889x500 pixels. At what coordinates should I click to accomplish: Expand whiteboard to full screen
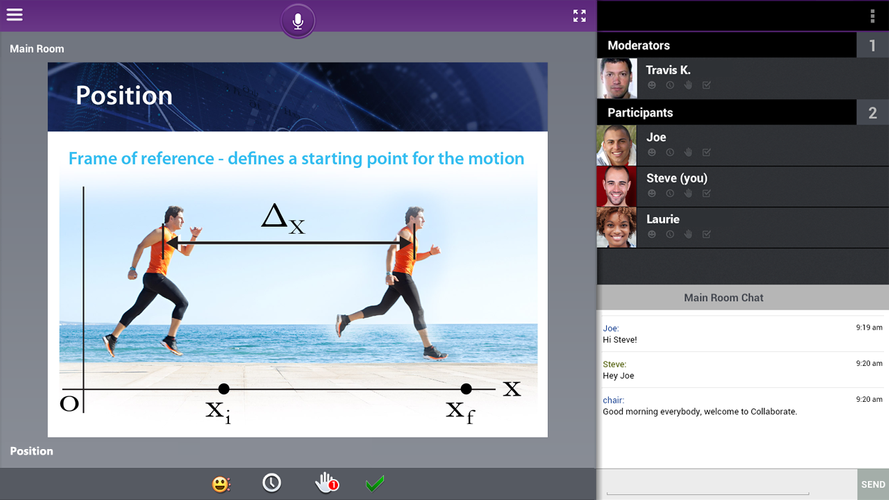579,16
